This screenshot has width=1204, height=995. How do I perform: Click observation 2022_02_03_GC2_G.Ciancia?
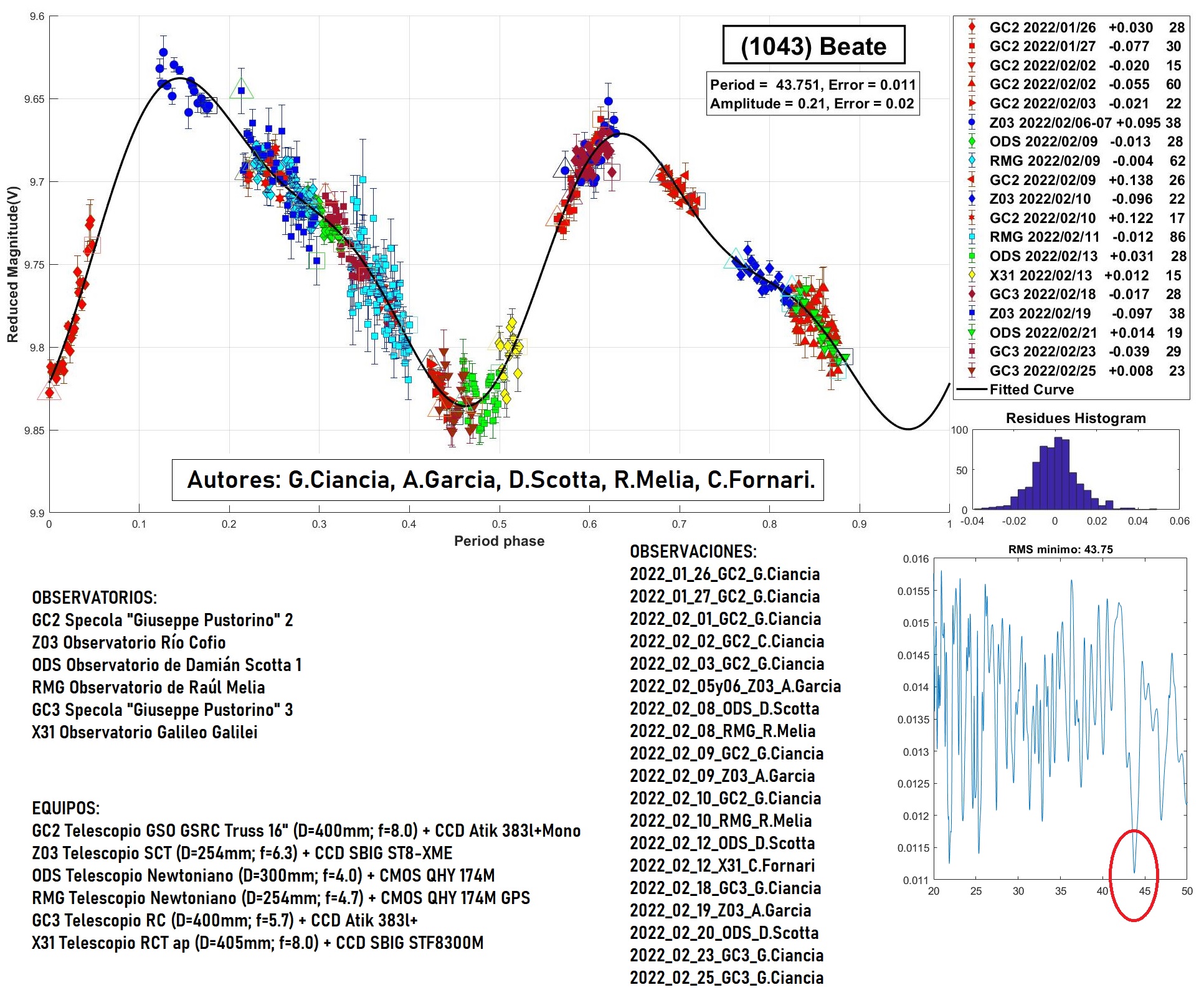[727, 664]
